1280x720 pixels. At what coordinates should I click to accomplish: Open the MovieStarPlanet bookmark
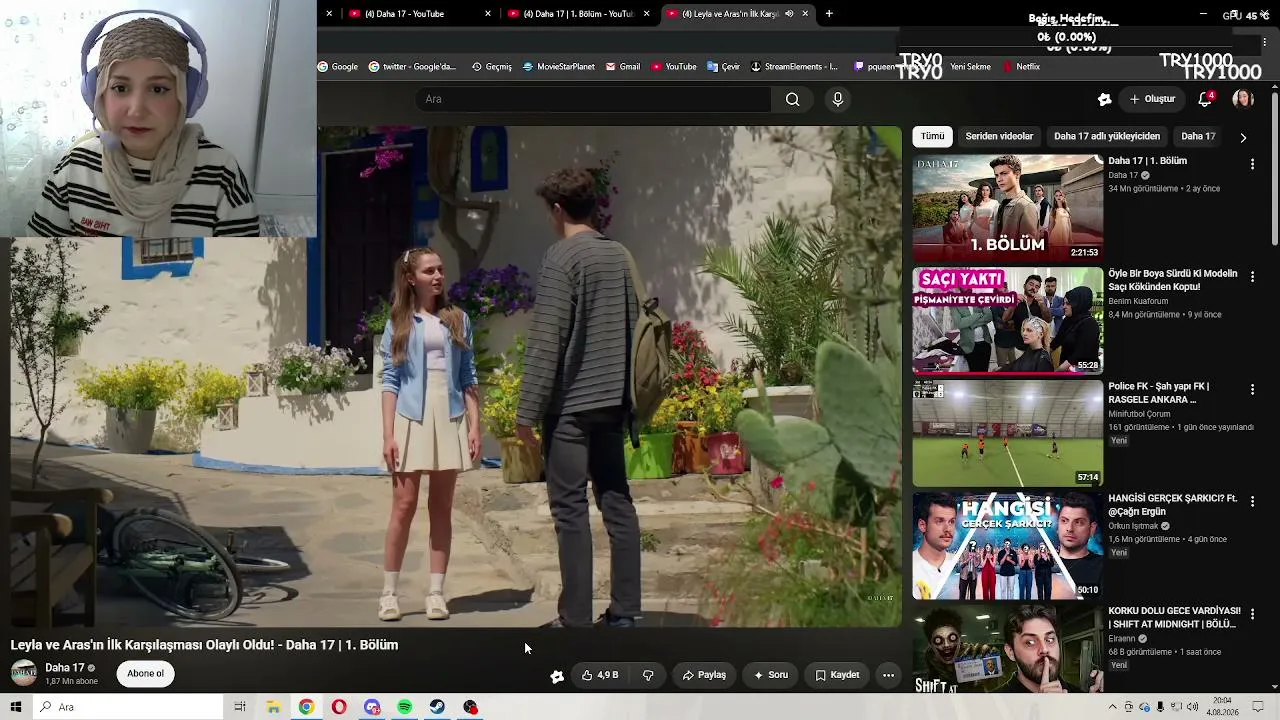pyautogui.click(x=559, y=67)
